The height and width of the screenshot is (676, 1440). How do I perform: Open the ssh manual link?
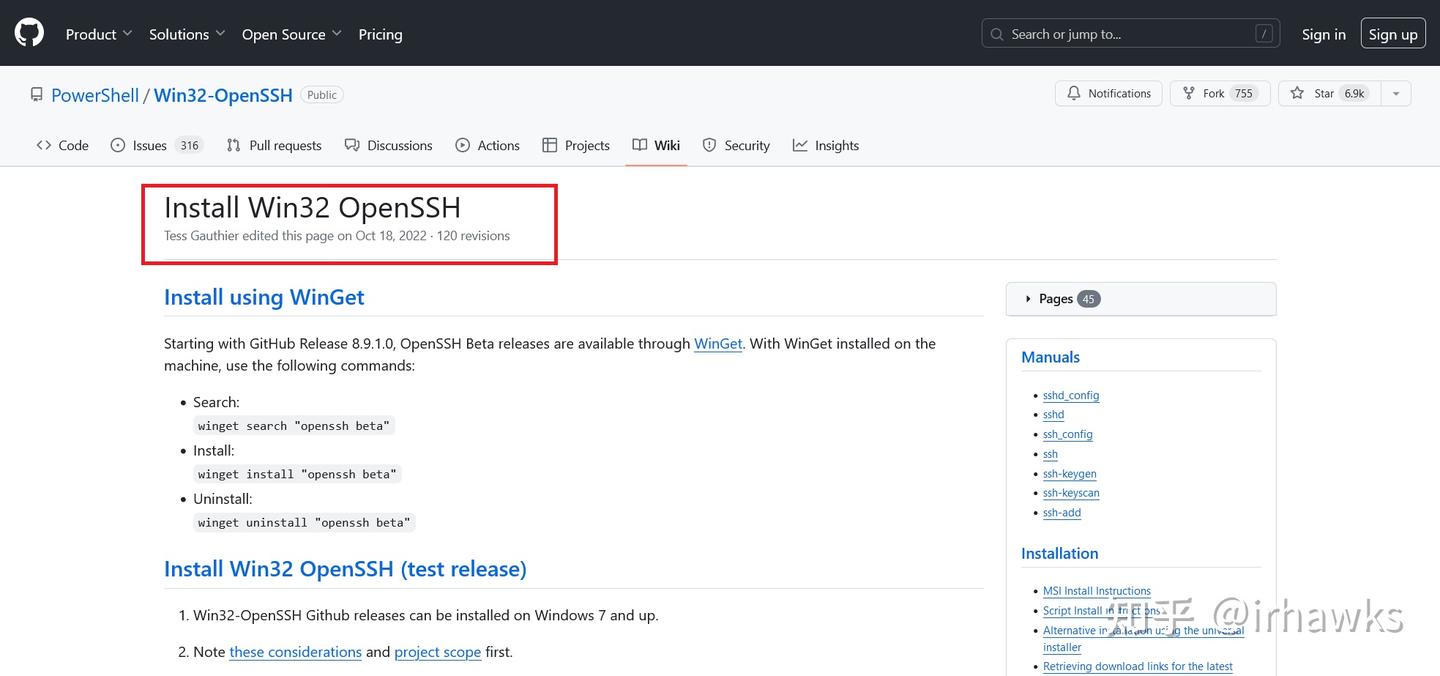point(1050,454)
